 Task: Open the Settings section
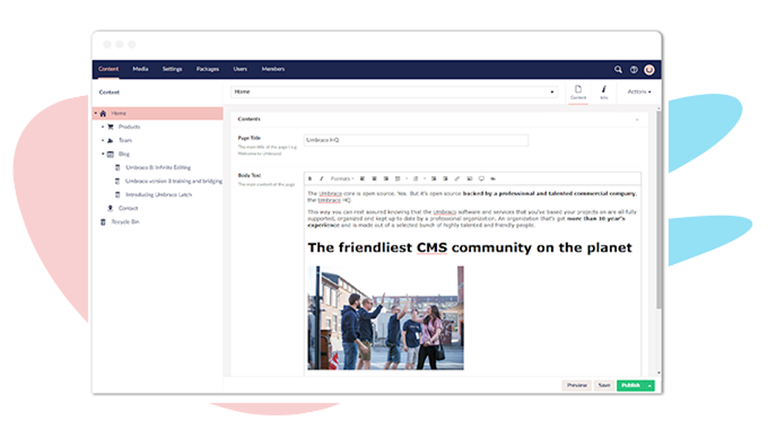click(172, 69)
